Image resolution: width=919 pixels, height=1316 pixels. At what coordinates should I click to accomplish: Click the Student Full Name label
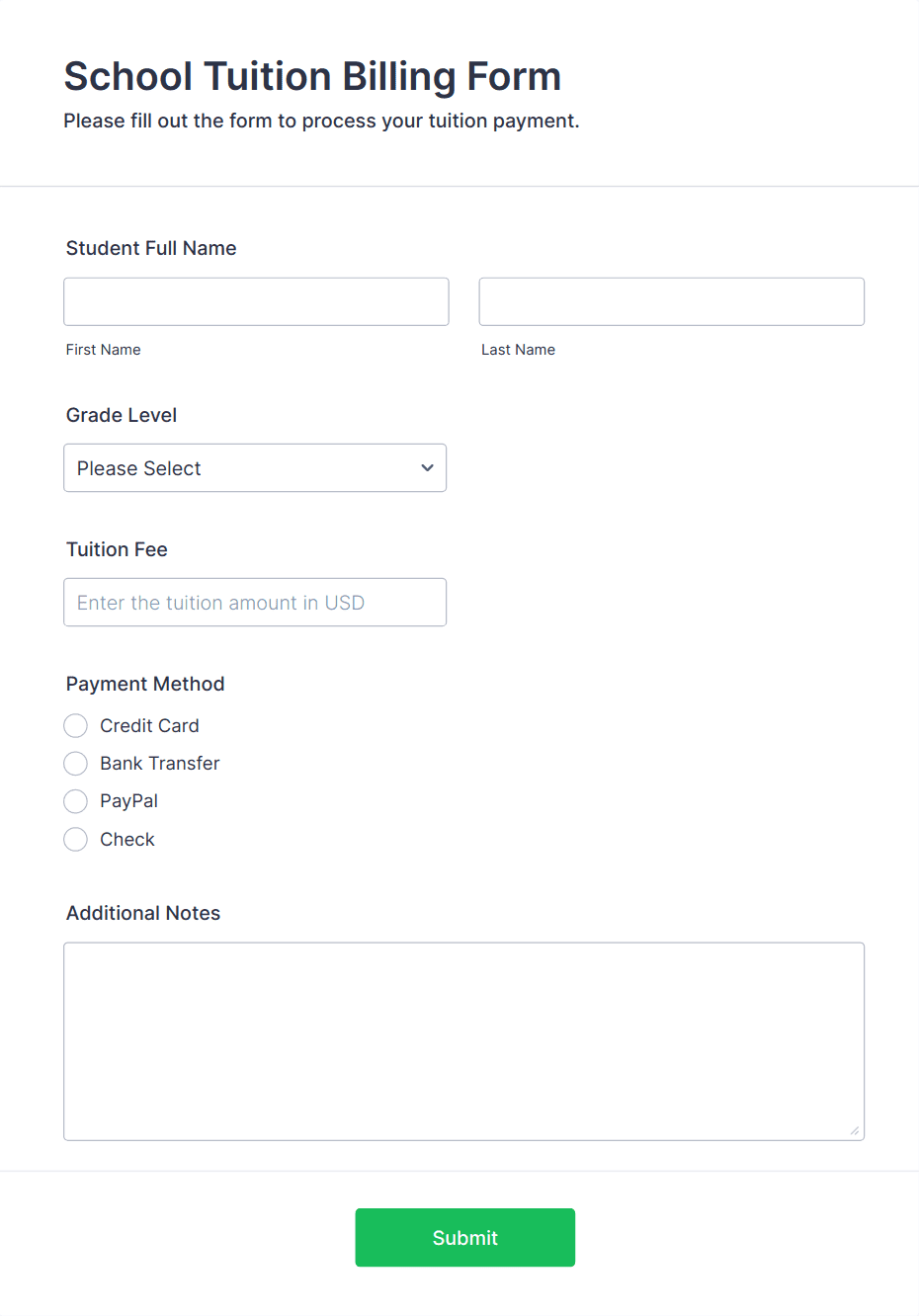(x=151, y=248)
